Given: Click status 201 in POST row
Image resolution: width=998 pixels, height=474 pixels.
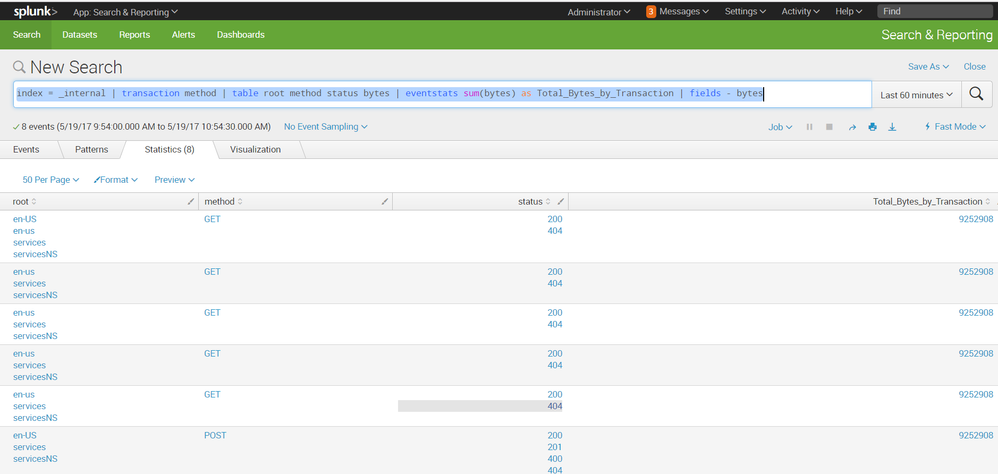Looking at the screenshot, I should 555,447.
